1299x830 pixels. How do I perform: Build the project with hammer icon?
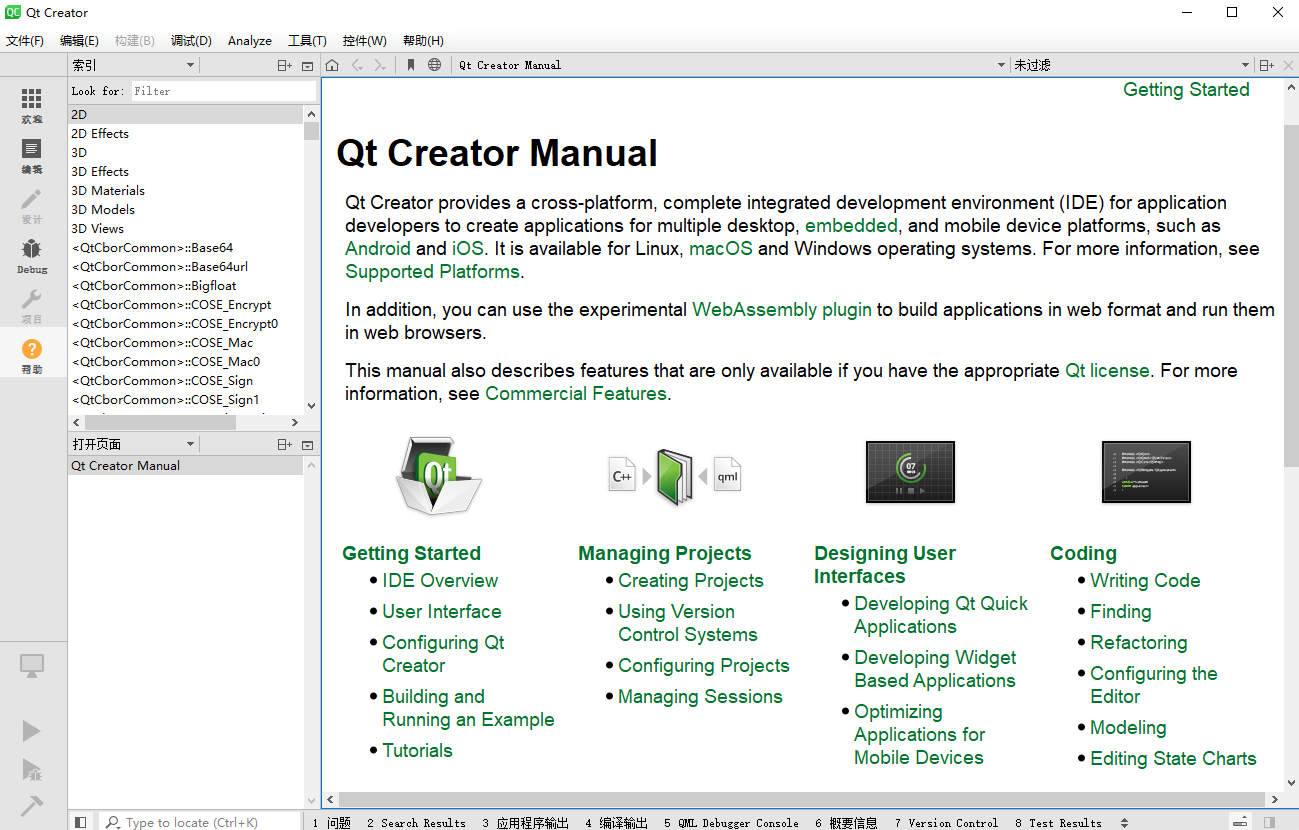click(32, 806)
